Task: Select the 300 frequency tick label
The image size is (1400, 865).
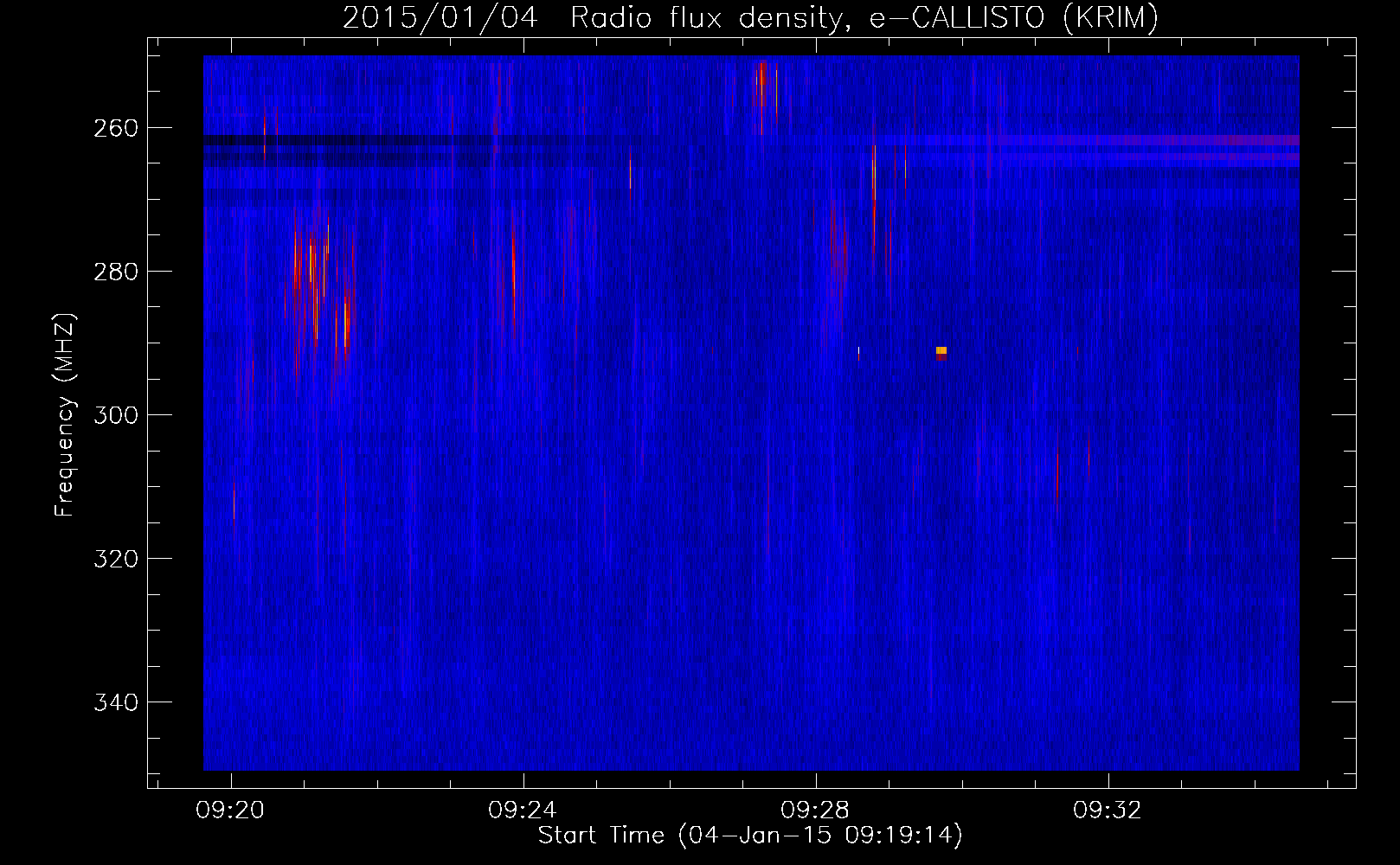Action: [116, 415]
